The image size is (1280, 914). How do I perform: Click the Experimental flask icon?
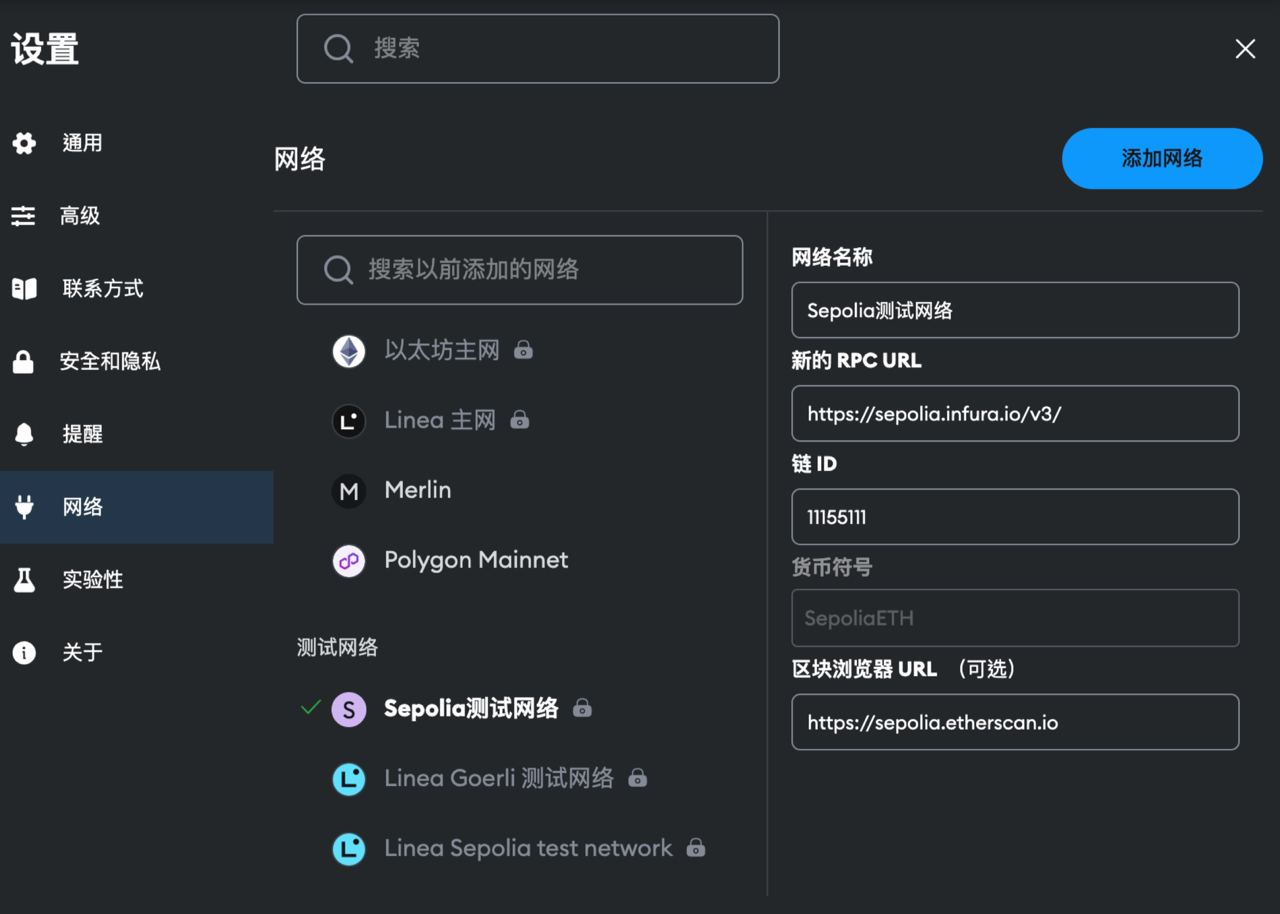24,579
